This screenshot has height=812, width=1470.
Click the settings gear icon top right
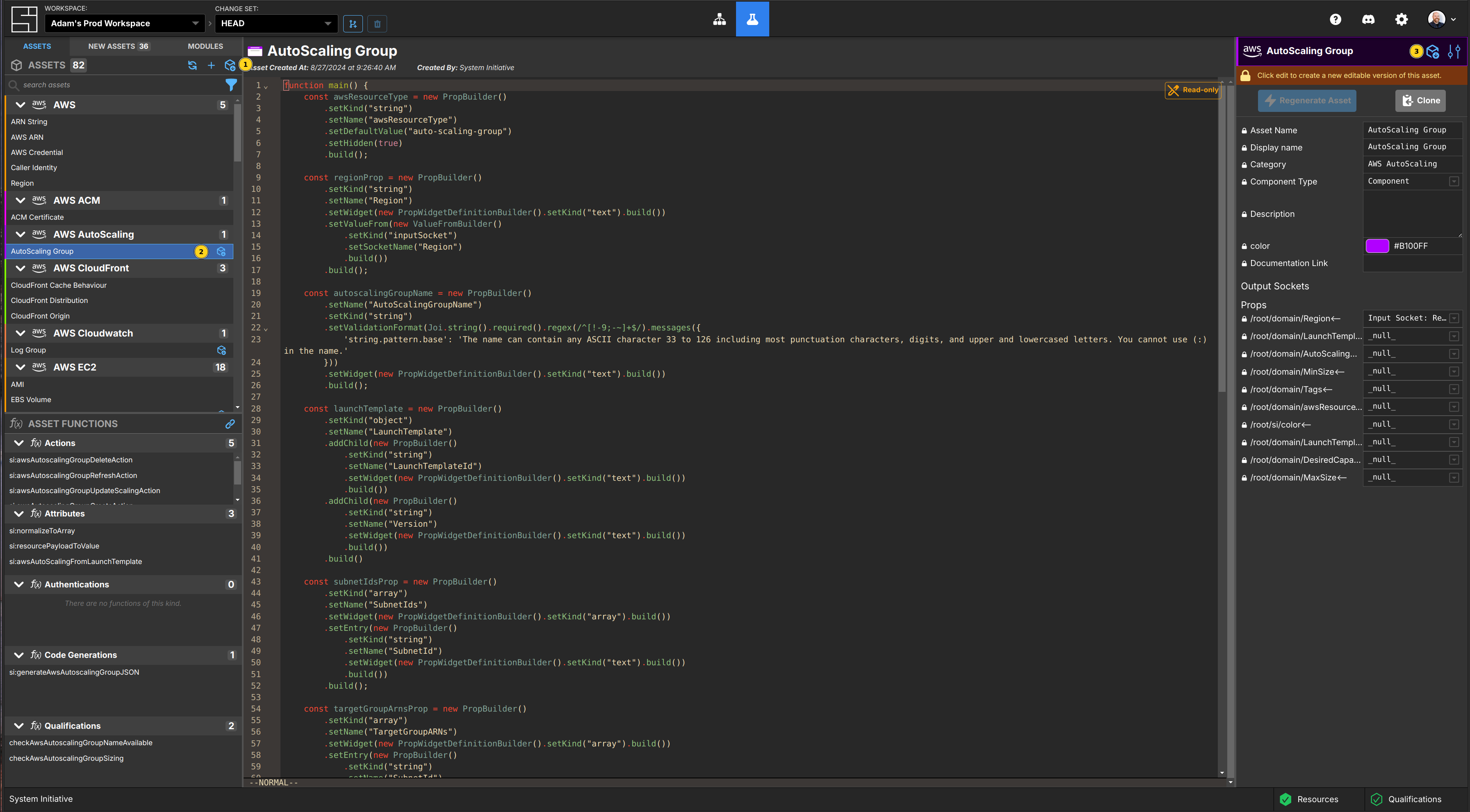click(1401, 18)
